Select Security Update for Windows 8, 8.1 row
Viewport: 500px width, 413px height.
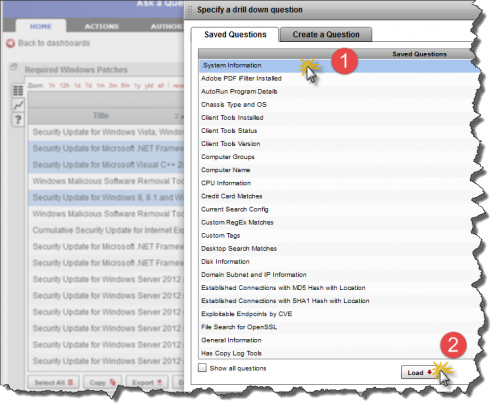[x=106, y=198]
